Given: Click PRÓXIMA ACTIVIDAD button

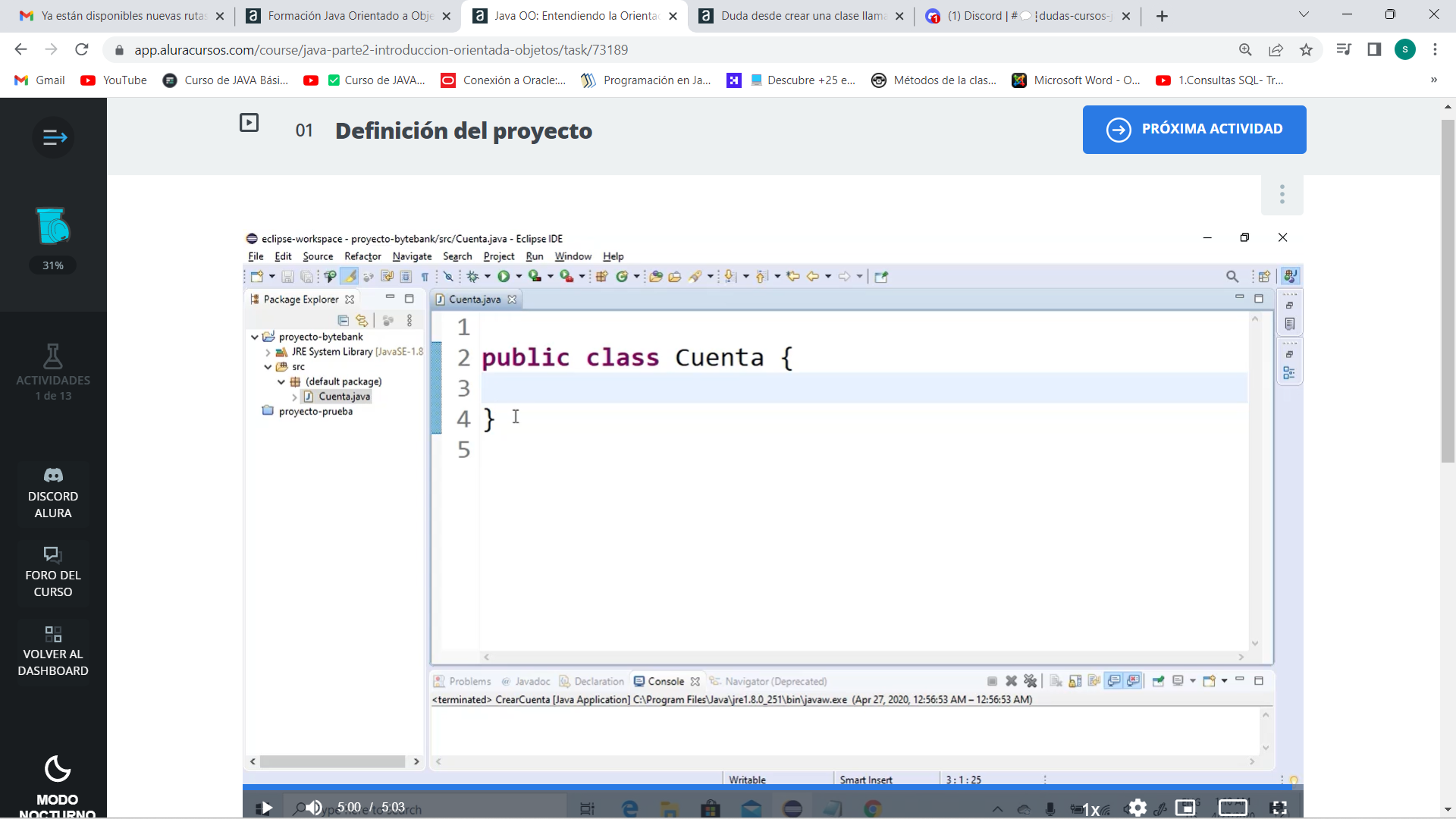Looking at the screenshot, I should click(1197, 128).
